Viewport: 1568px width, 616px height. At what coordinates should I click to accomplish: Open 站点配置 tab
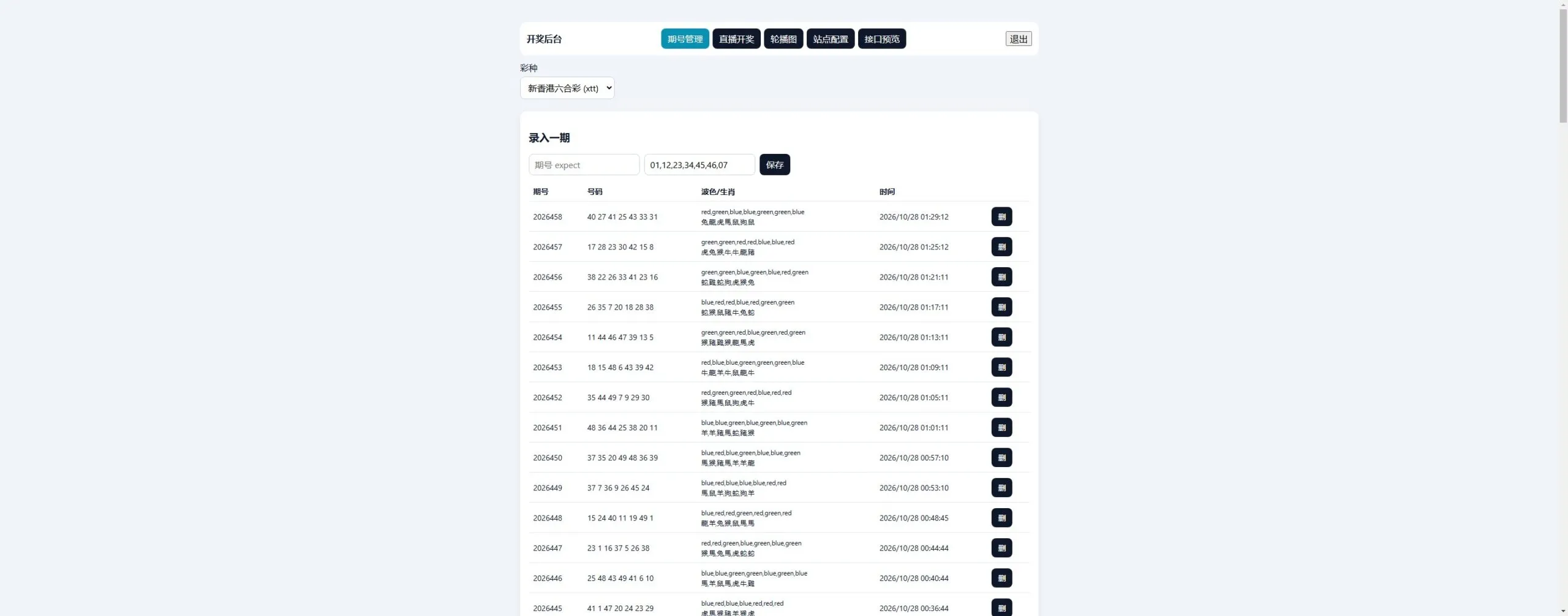point(831,39)
